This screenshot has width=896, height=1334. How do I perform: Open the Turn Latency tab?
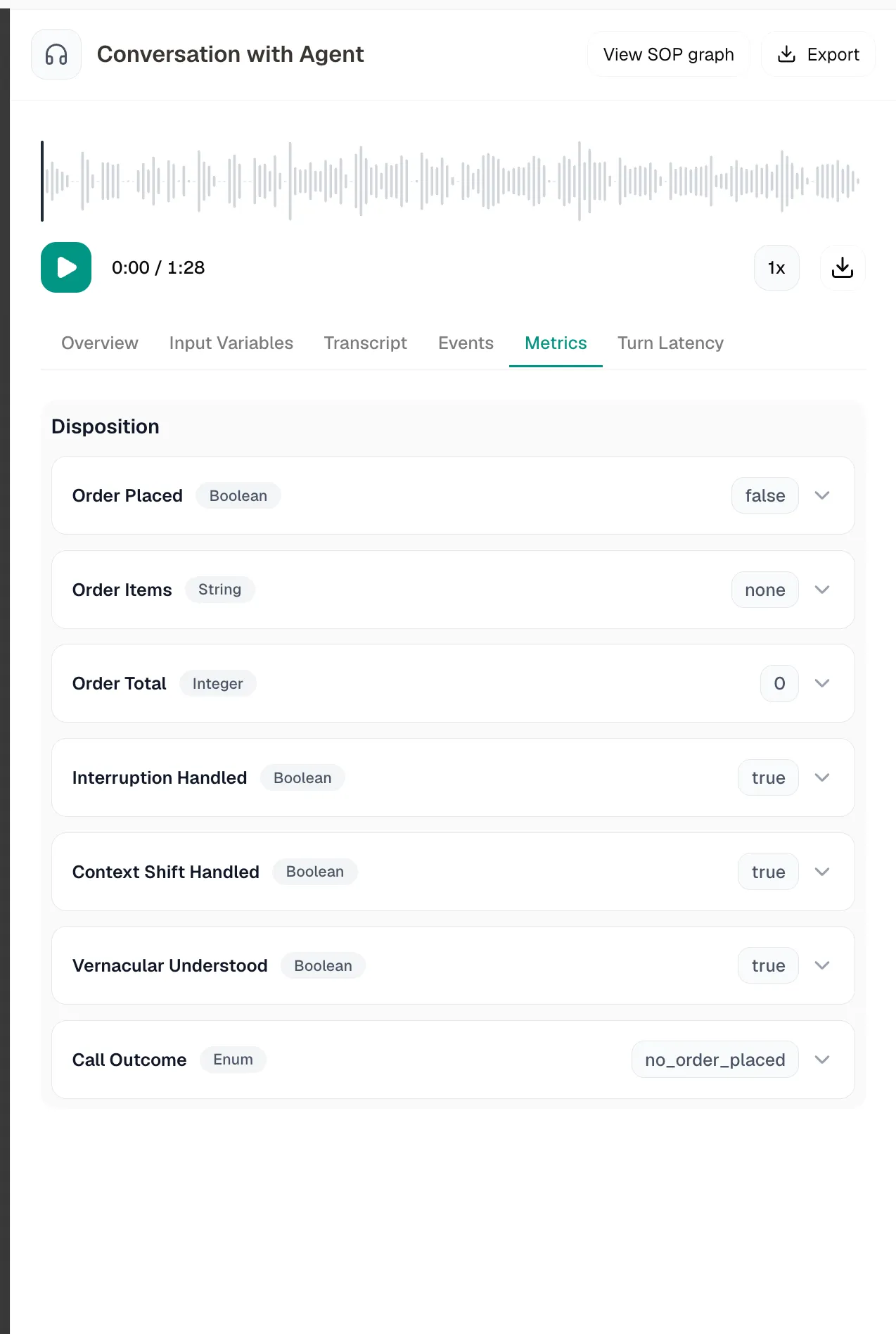pos(670,343)
